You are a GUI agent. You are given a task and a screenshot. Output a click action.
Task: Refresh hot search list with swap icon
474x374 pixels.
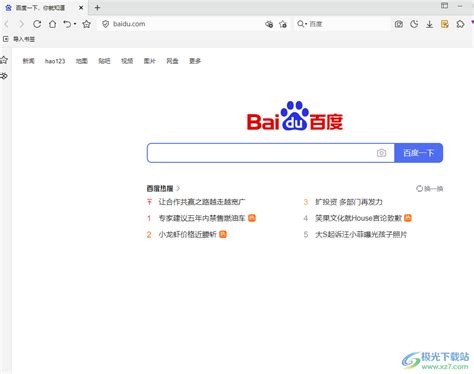pos(429,189)
